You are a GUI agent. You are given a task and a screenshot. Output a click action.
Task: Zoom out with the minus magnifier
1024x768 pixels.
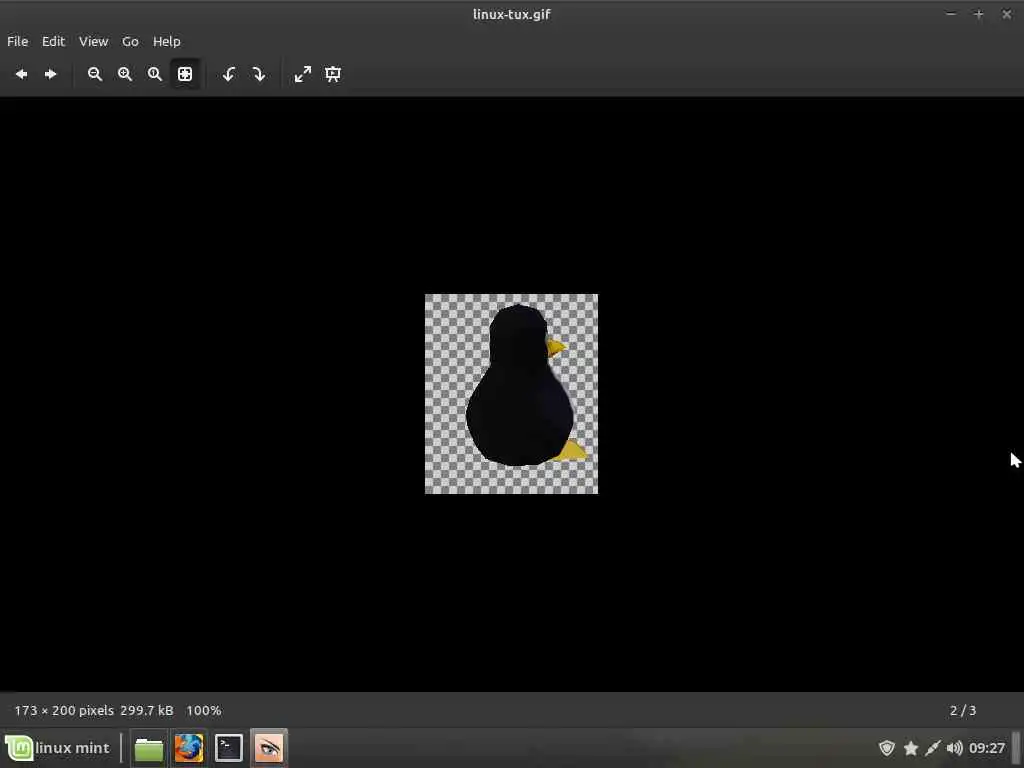[95, 74]
